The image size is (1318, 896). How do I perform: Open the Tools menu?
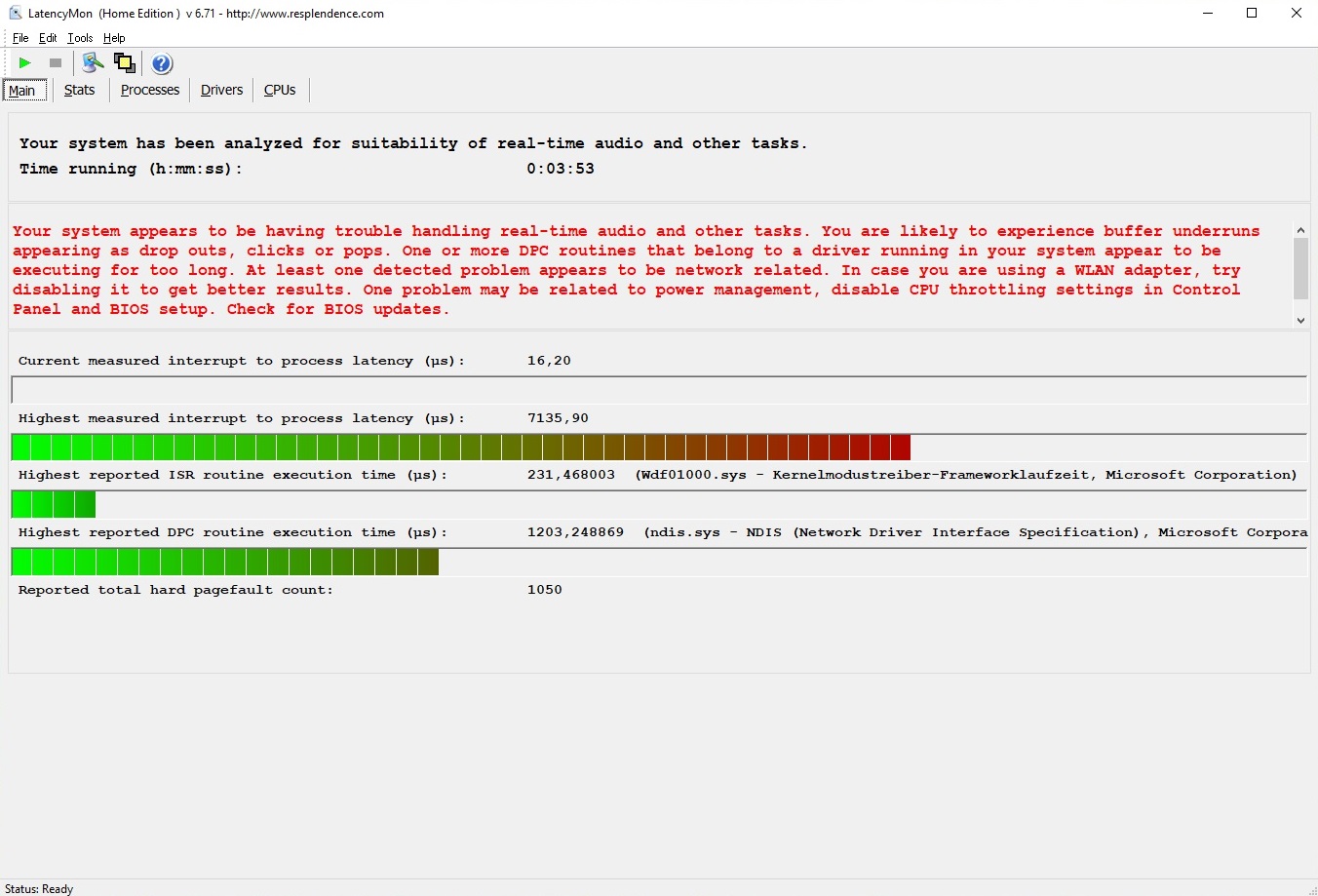pyautogui.click(x=80, y=38)
